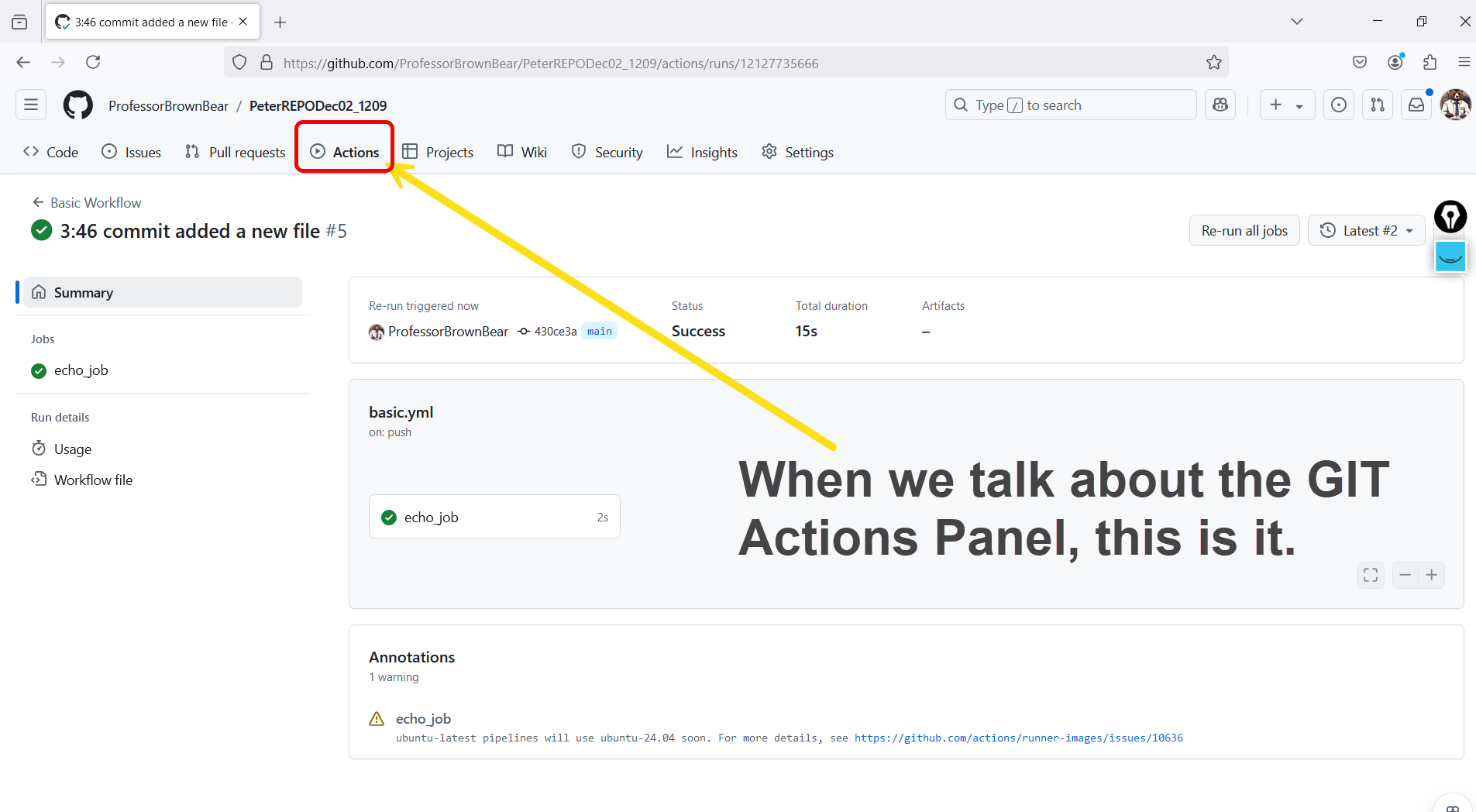1476x812 pixels.
Task: Click the create new plus icon
Action: [x=1275, y=105]
